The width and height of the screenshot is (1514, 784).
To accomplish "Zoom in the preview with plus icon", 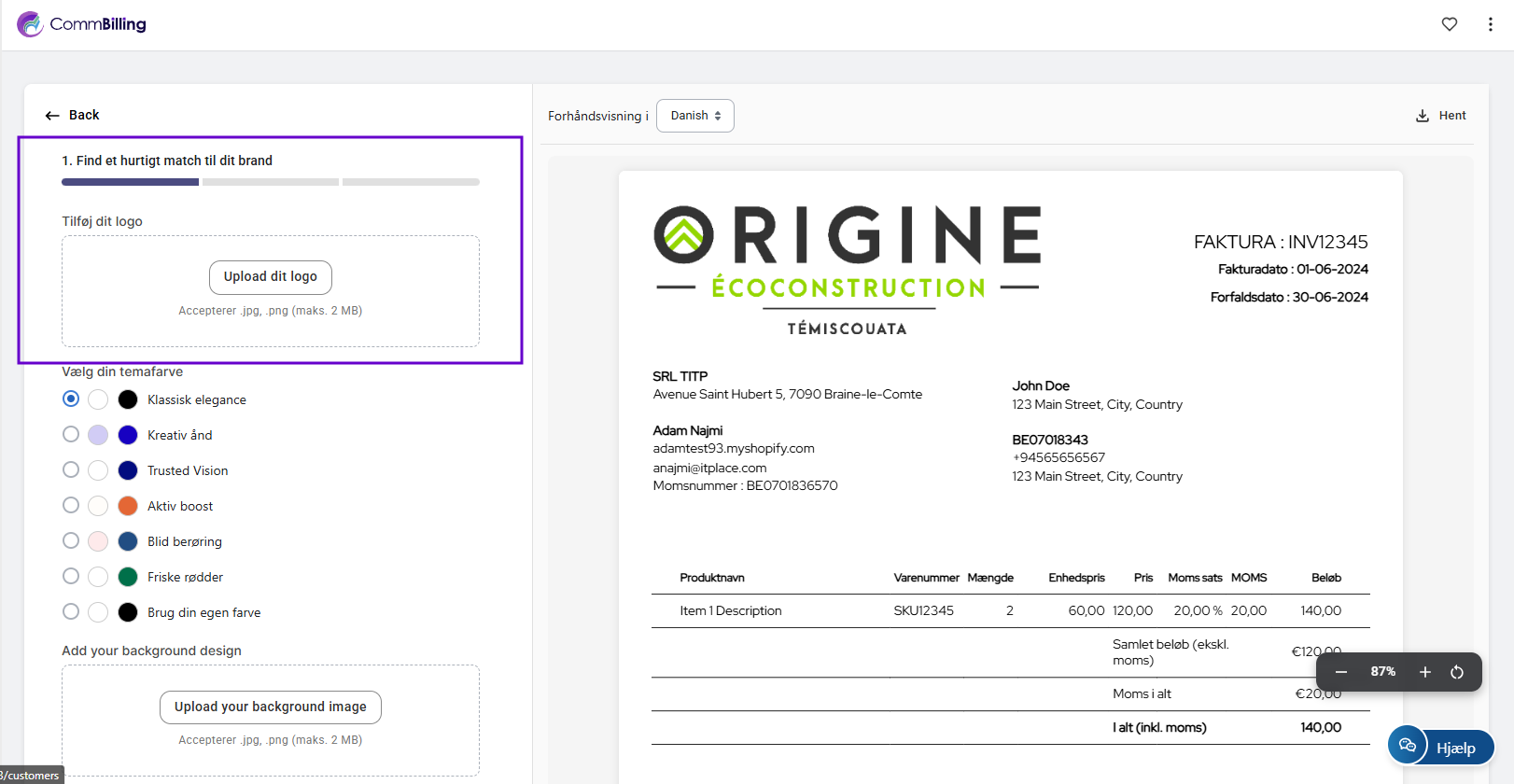I will coord(1424,672).
